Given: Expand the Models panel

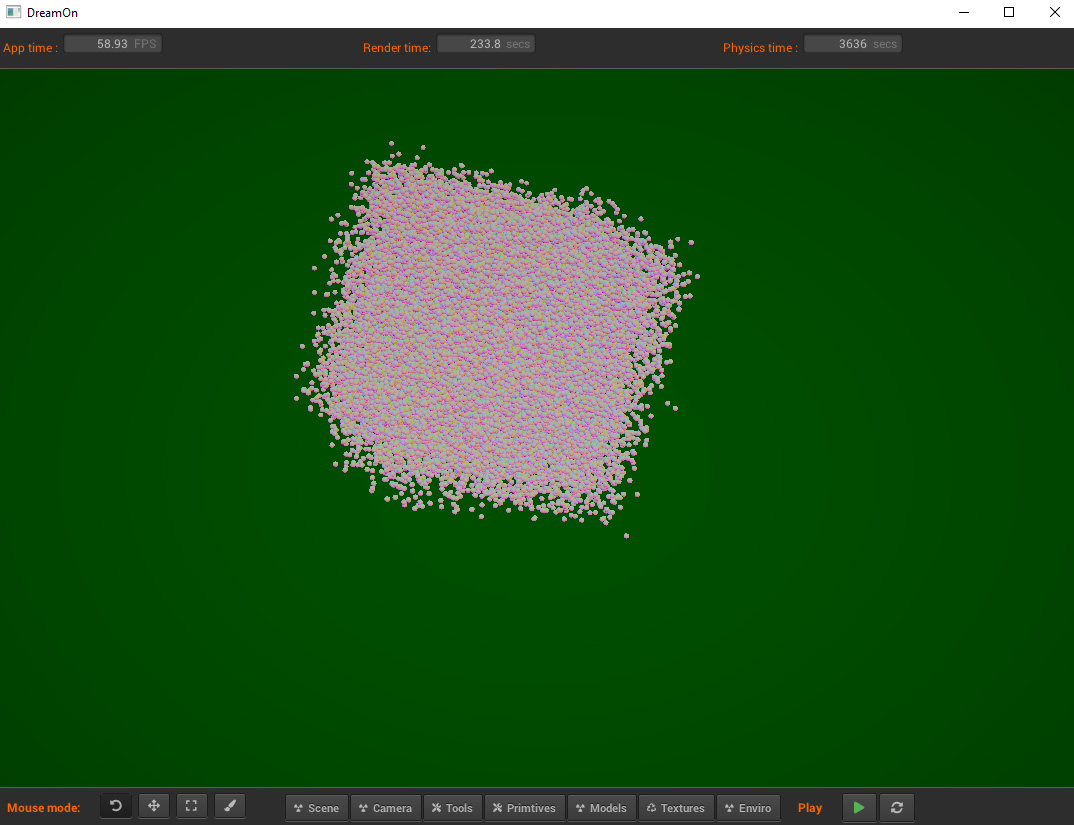Looking at the screenshot, I should pyautogui.click(x=601, y=808).
